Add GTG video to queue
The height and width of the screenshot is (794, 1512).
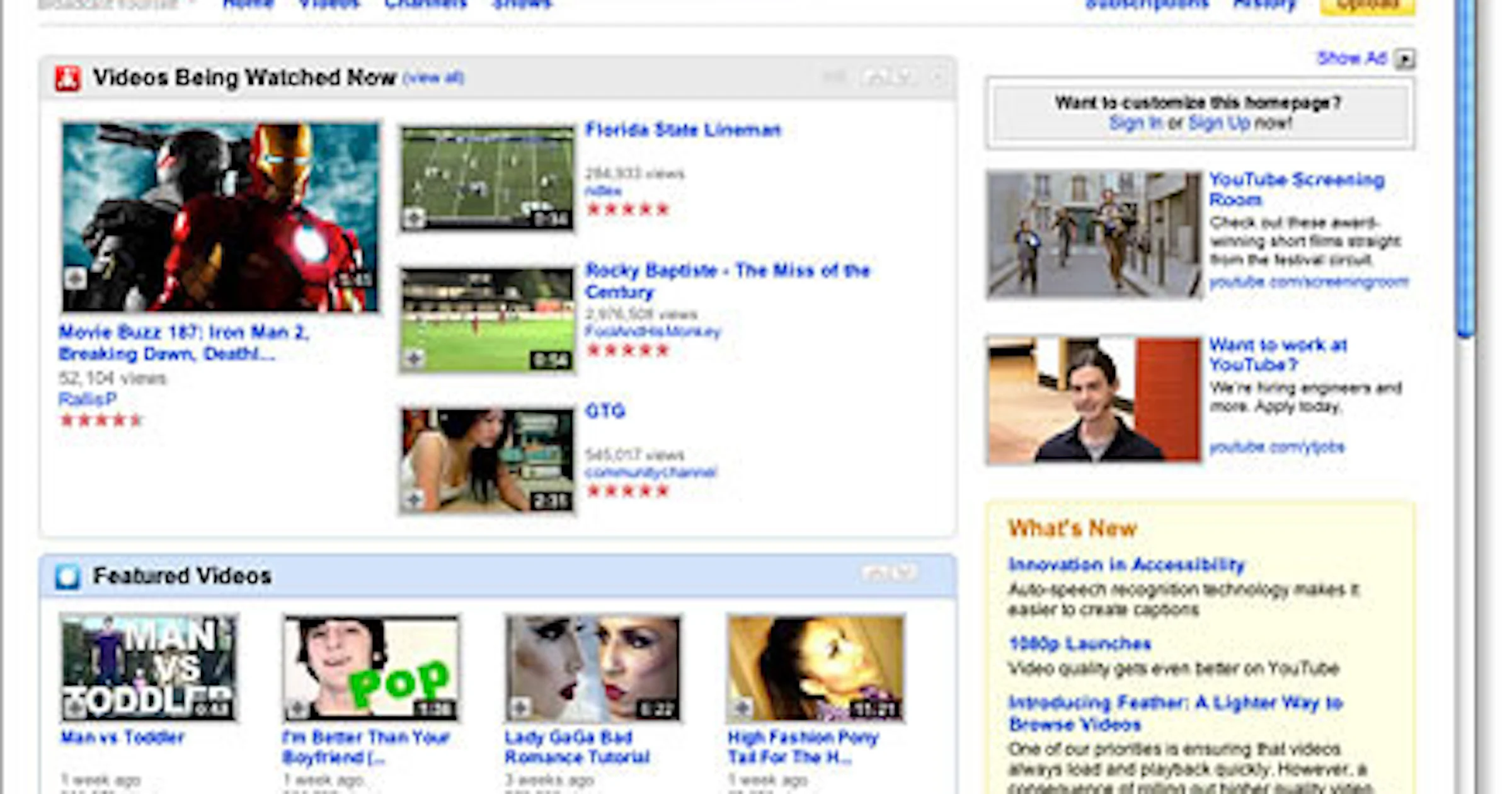414,500
